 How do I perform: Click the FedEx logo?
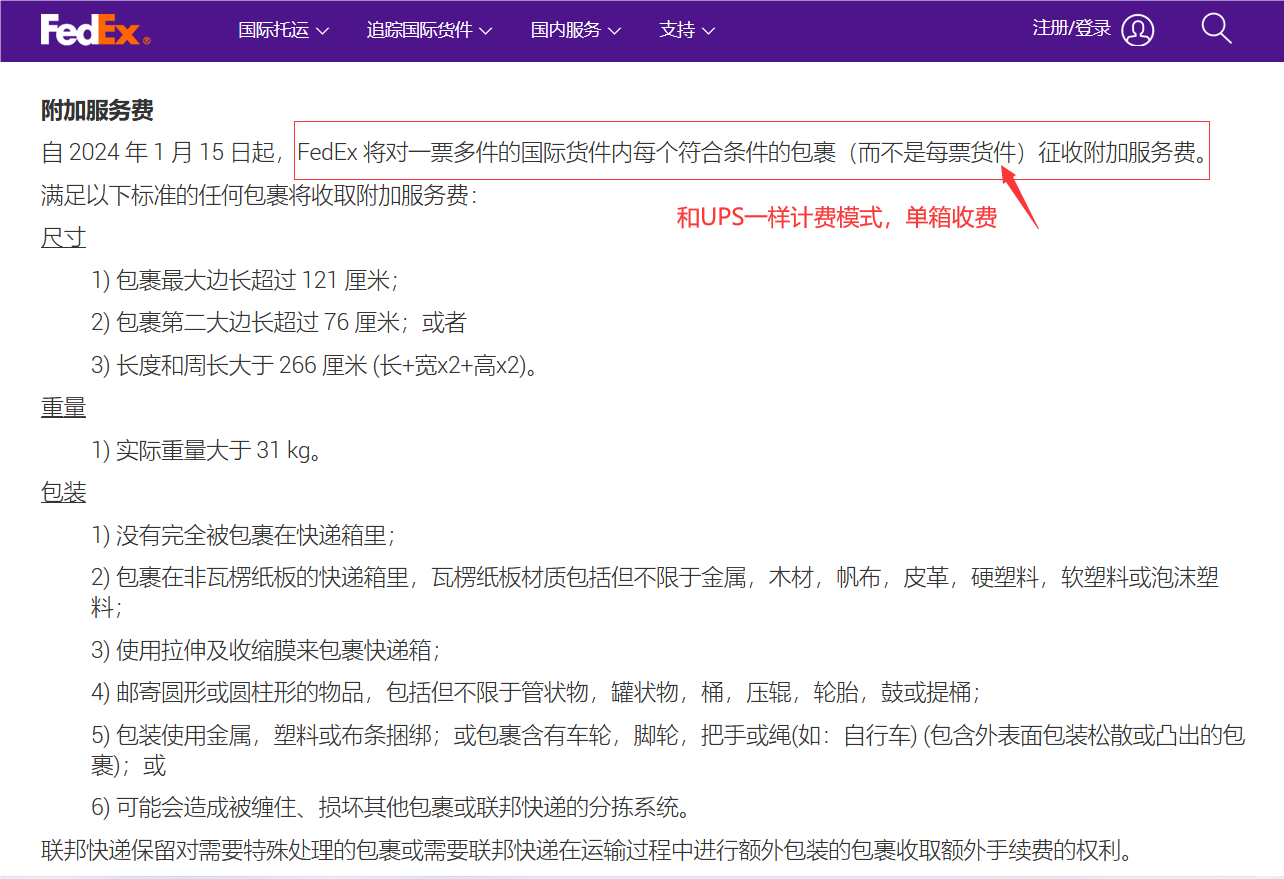coord(95,30)
